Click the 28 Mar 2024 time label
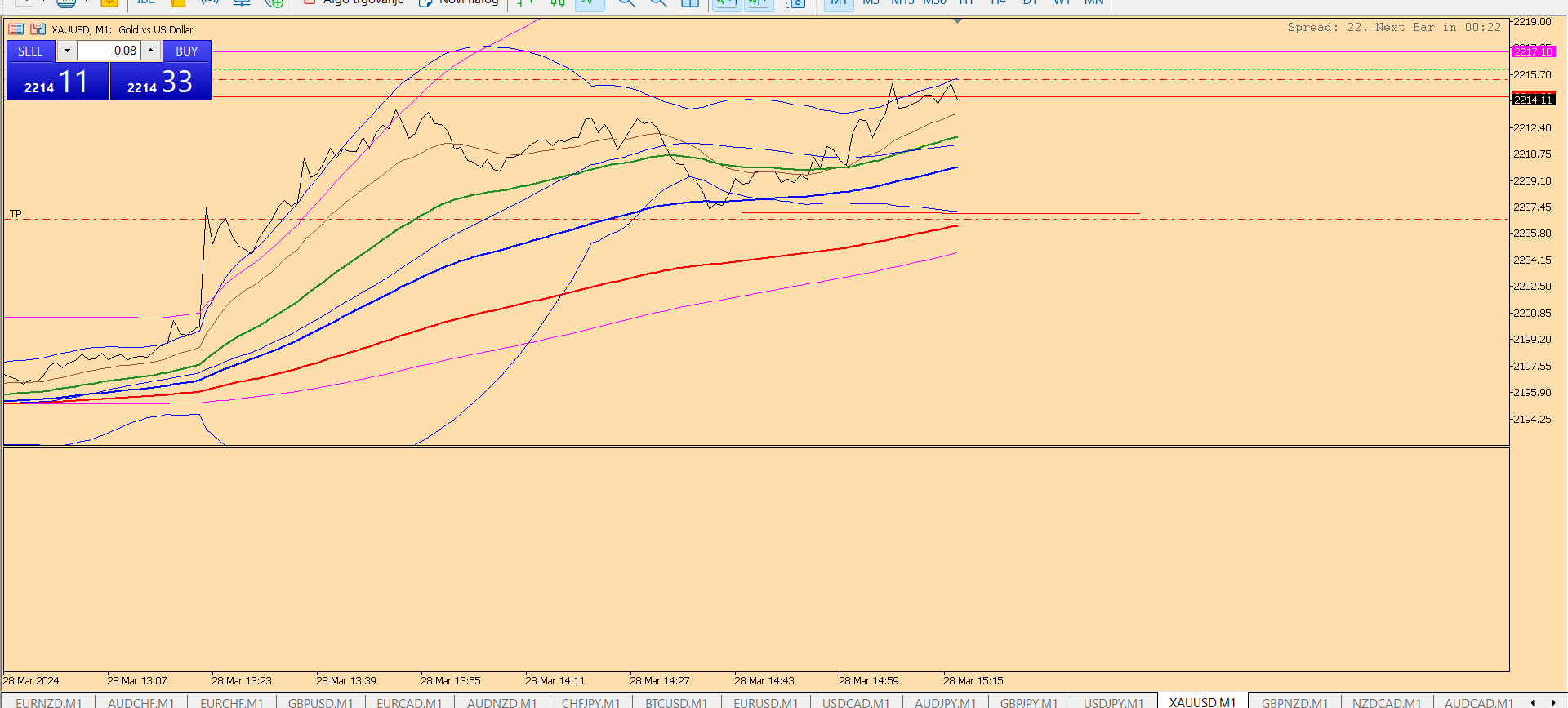1568x708 pixels. click(x=31, y=680)
